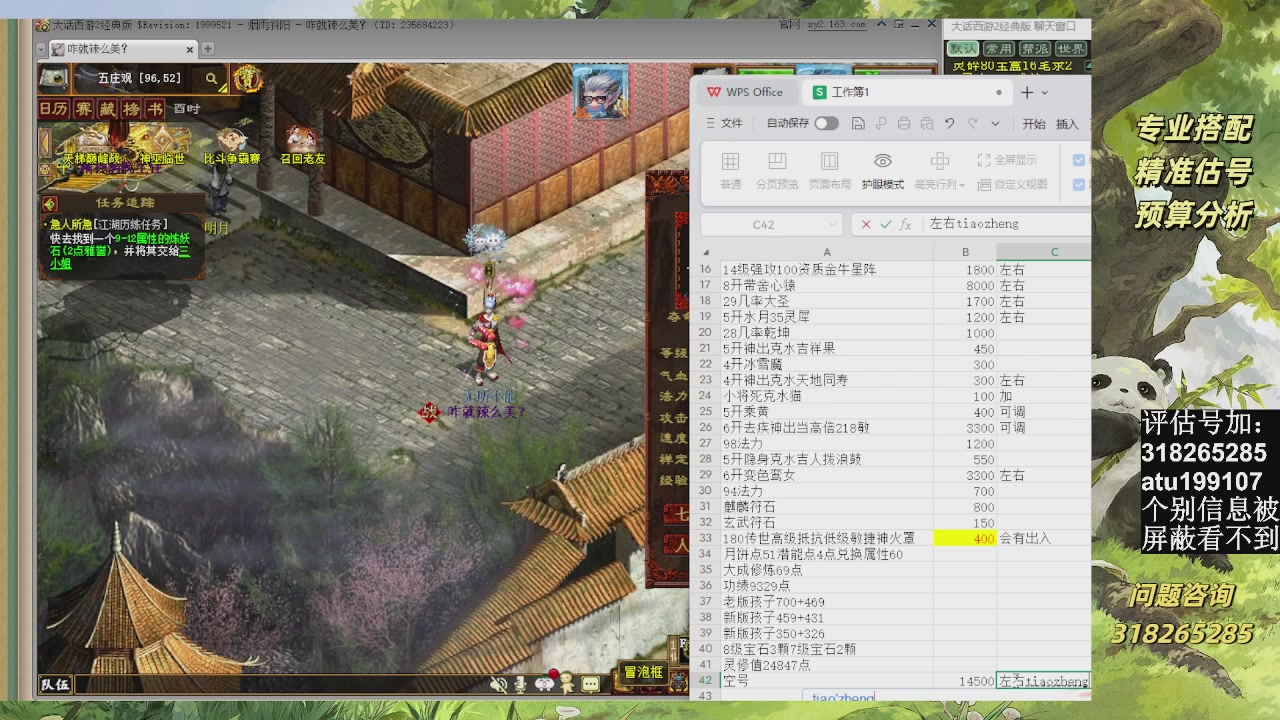Expand the quick access toolbar chevron

[995, 123]
